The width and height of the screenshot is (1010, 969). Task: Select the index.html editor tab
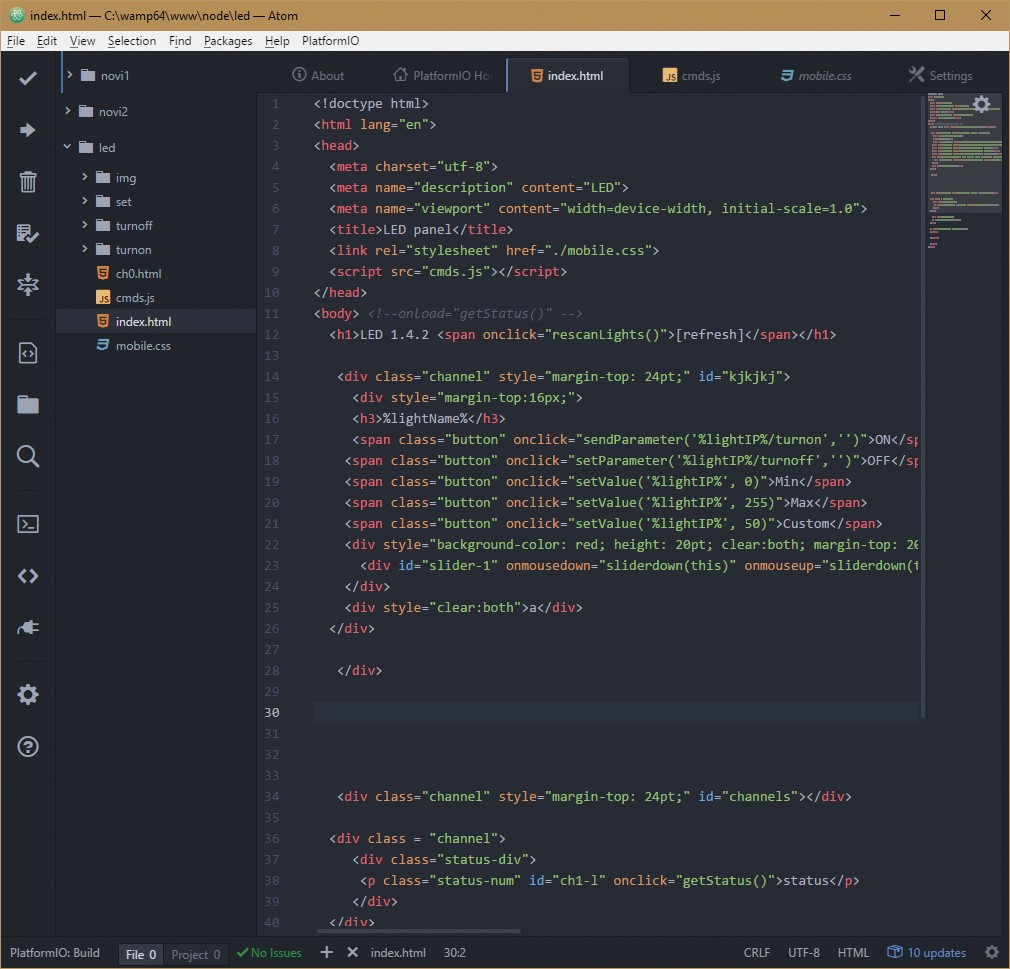567,75
